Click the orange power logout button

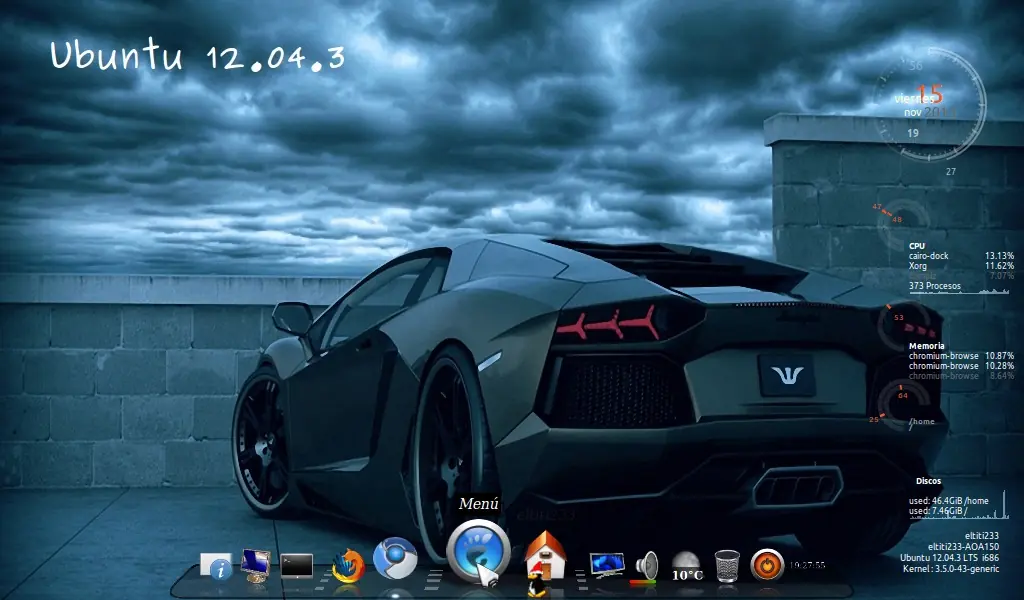[767, 565]
